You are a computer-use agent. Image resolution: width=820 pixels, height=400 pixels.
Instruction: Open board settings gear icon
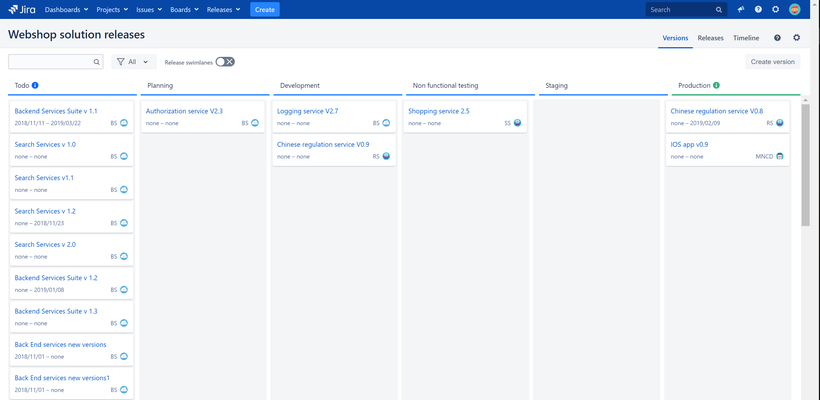[x=796, y=38]
